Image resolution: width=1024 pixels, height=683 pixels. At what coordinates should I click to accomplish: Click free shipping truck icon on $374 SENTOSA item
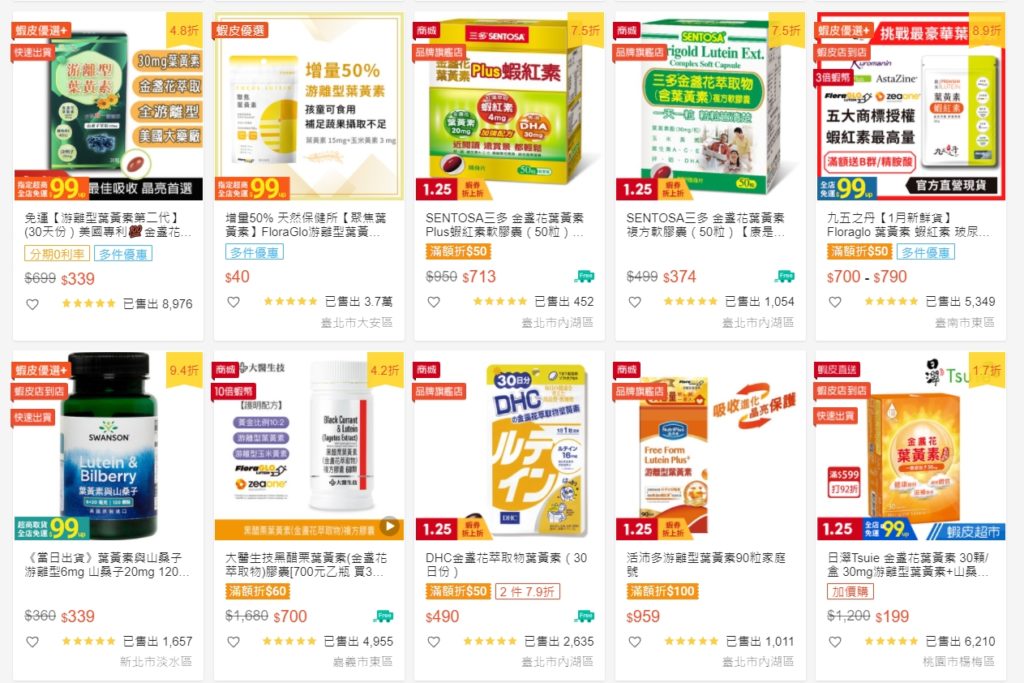tap(784, 276)
